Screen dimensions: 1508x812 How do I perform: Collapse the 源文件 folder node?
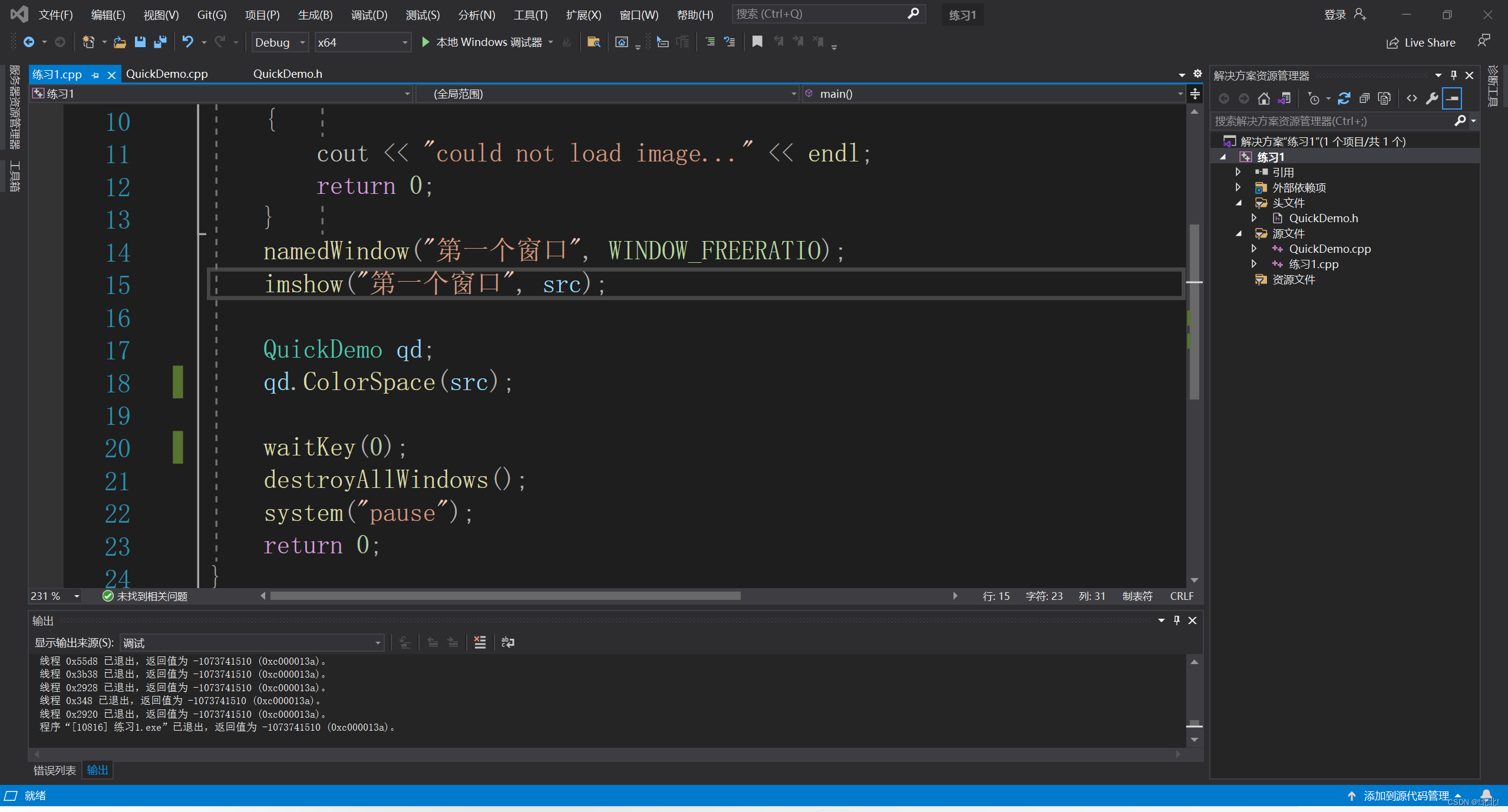coord(1239,234)
